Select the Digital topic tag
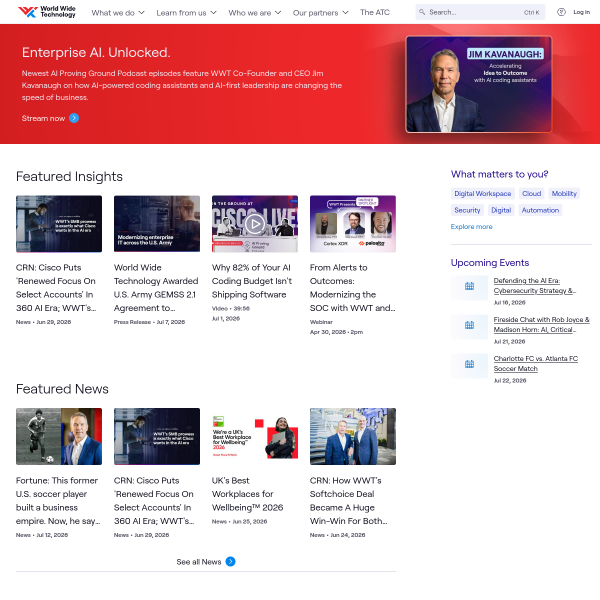This screenshot has width=600, height=600. [501, 210]
